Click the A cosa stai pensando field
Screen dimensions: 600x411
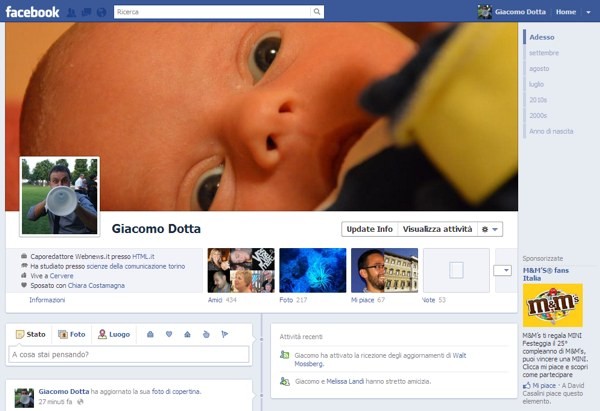pos(129,354)
